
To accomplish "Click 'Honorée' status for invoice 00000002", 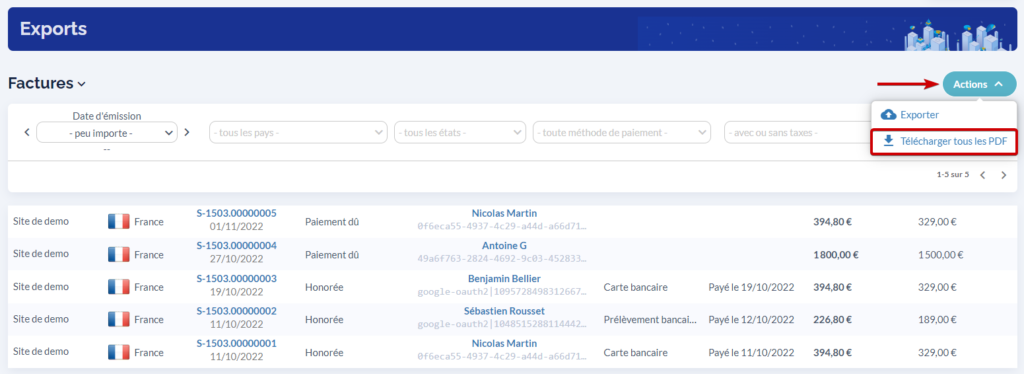I will click(x=324, y=320).
